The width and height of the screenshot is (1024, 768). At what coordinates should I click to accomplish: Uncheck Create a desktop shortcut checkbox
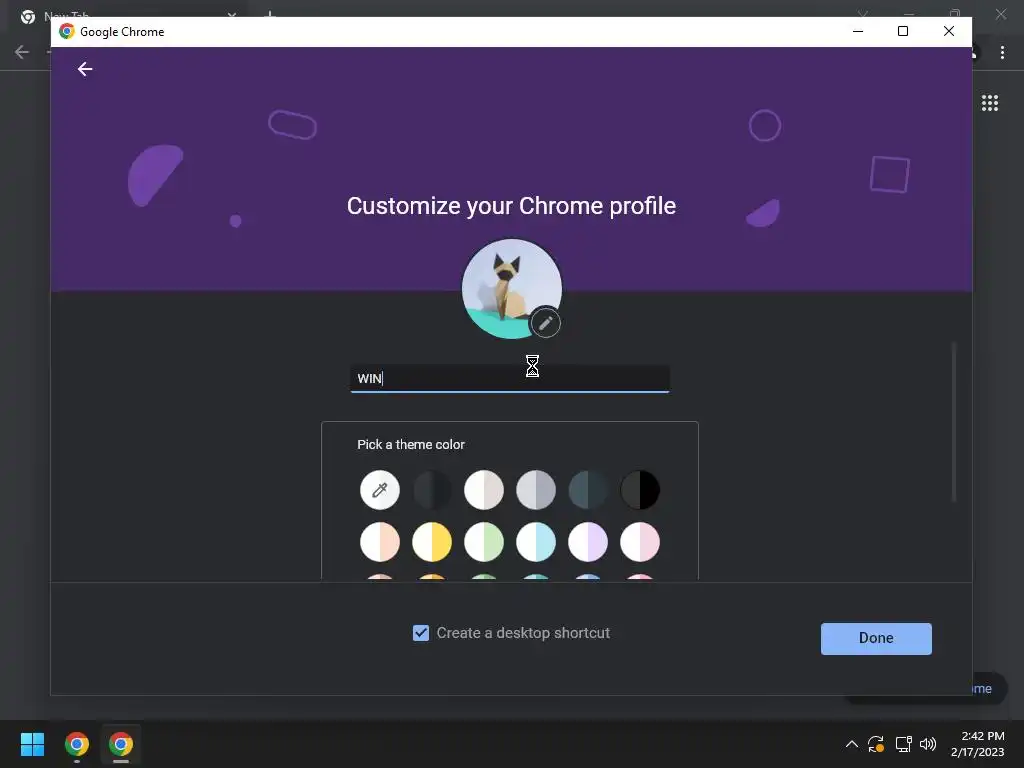pos(421,633)
